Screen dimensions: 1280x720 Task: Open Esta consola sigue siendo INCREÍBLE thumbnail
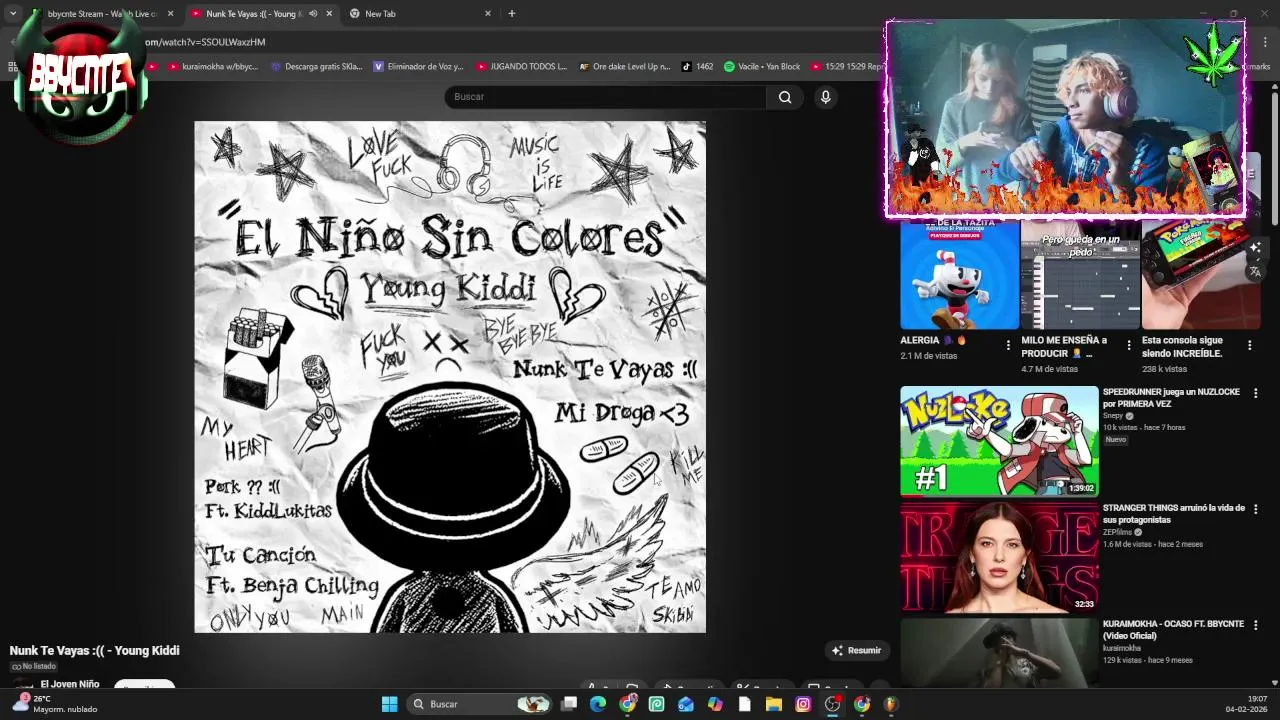[1201, 274]
